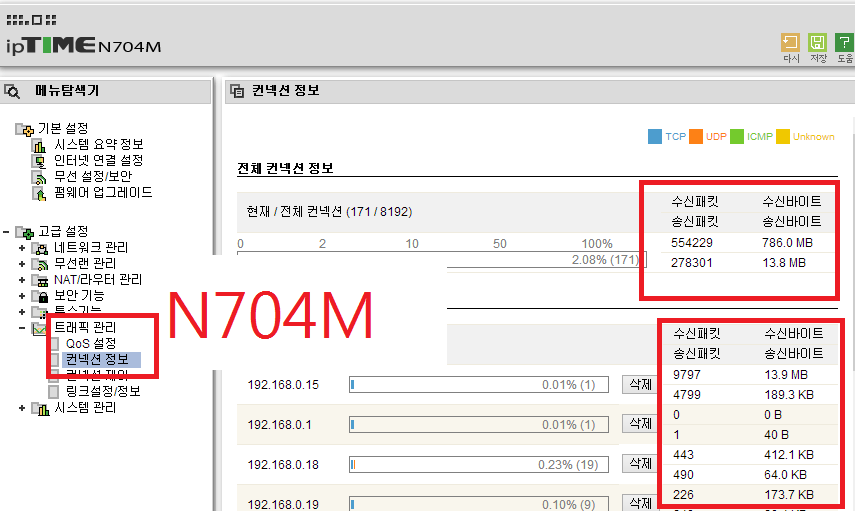Viewport: 855px width, 511px height.
Task: Click the ICMP green legend swatch
Action: click(x=737, y=137)
